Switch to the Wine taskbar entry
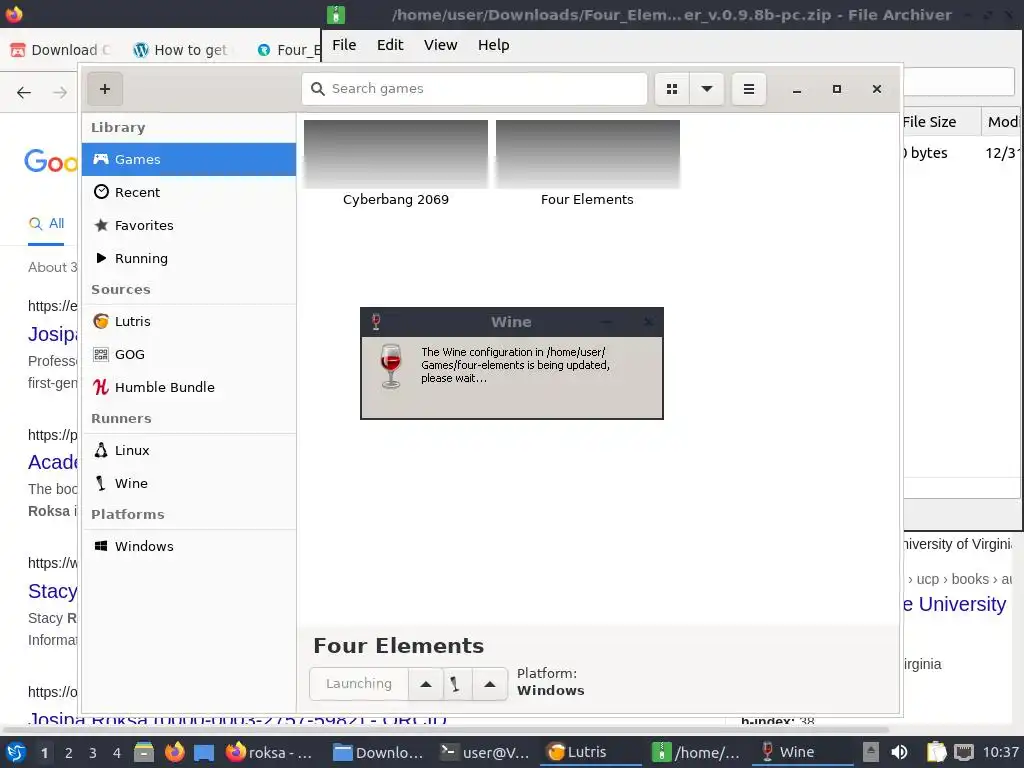 tap(803, 752)
